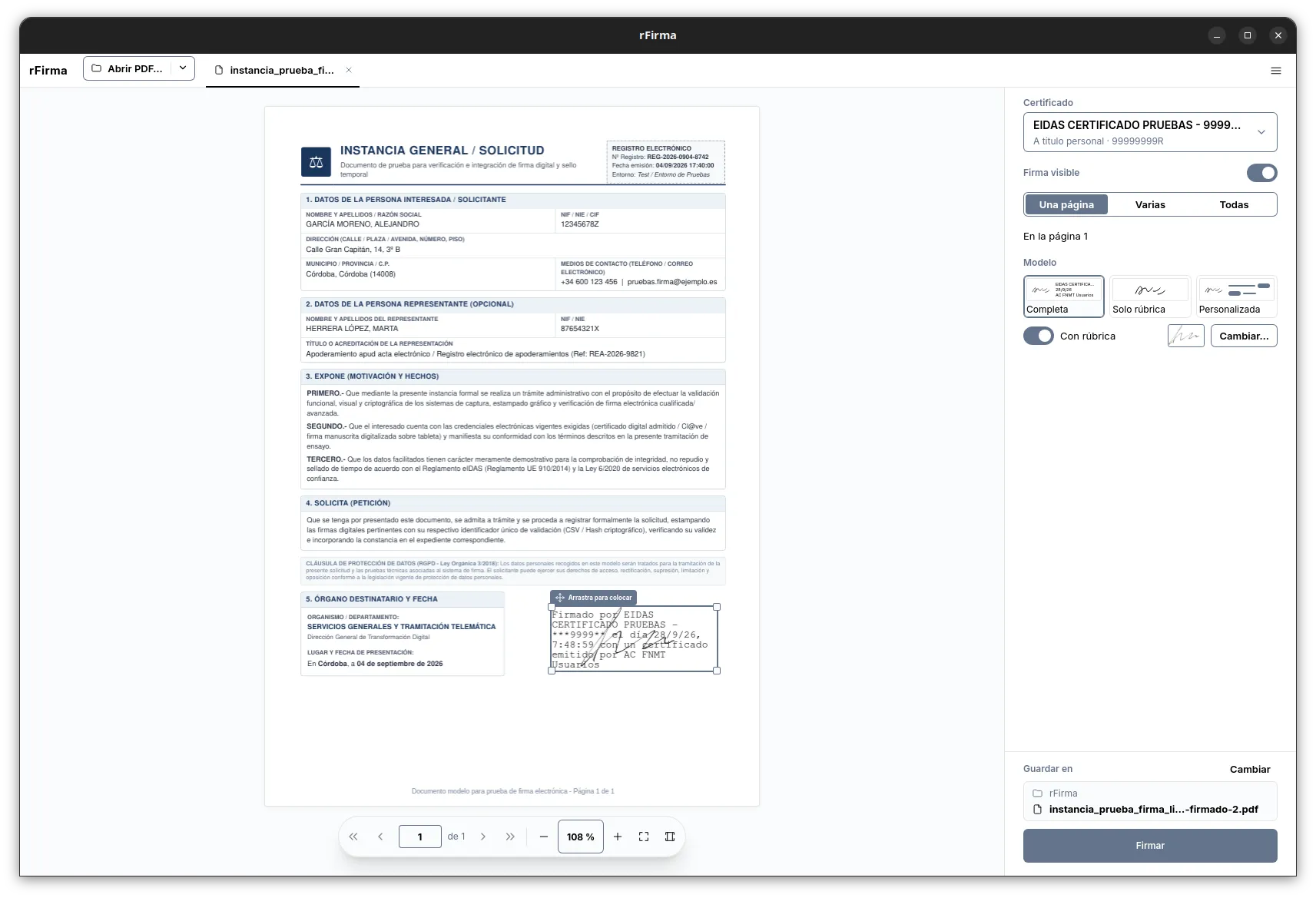Viewport: 1316px width, 898px height.
Task: Click the Arrastra para colocar handle
Action: pos(593,598)
